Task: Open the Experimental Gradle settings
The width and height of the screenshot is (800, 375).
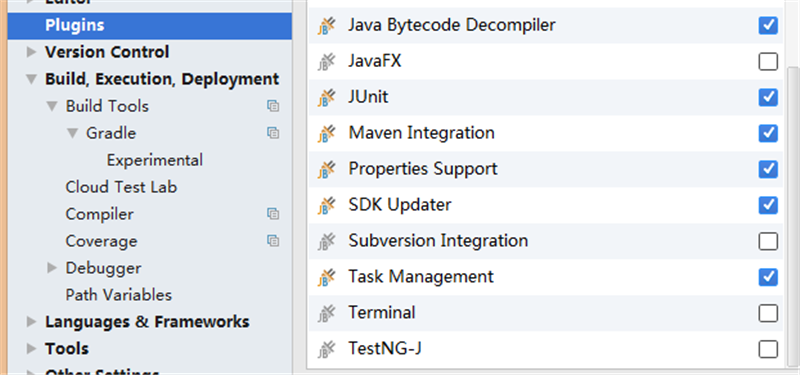Action: tap(155, 160)
